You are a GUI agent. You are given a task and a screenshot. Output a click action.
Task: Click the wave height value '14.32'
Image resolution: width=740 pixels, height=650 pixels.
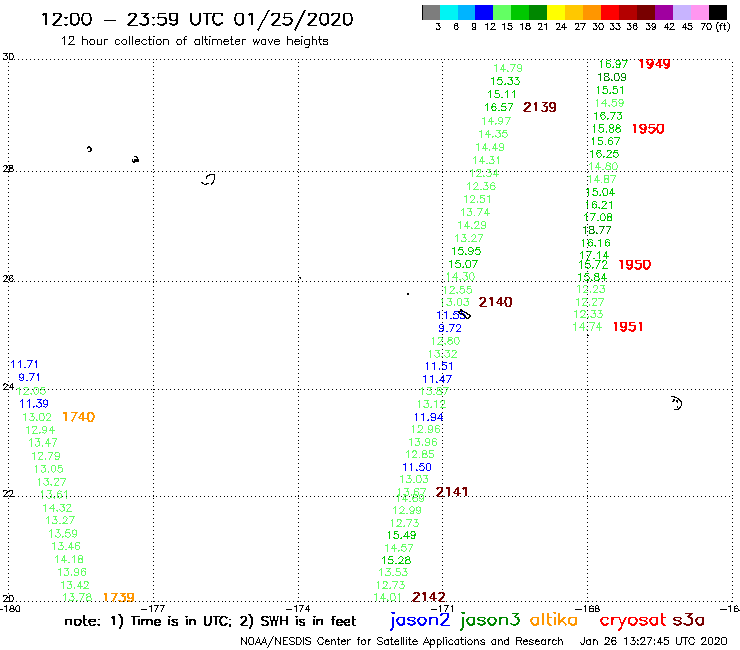[x=57, y=508]
